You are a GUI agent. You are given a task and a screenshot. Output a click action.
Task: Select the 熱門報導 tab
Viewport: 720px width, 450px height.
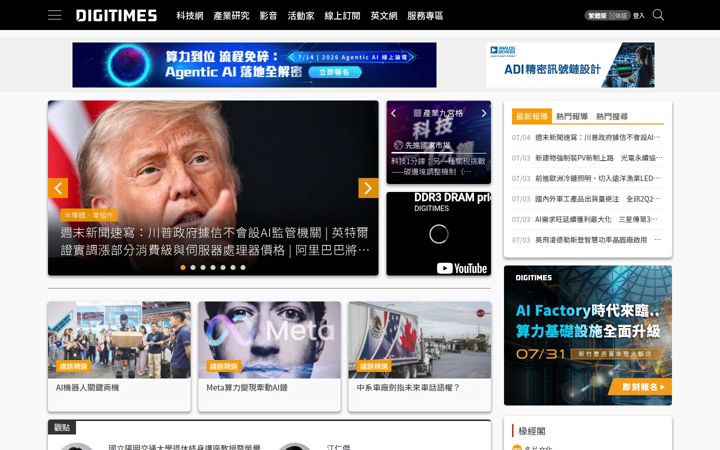[x=572, y=116]
